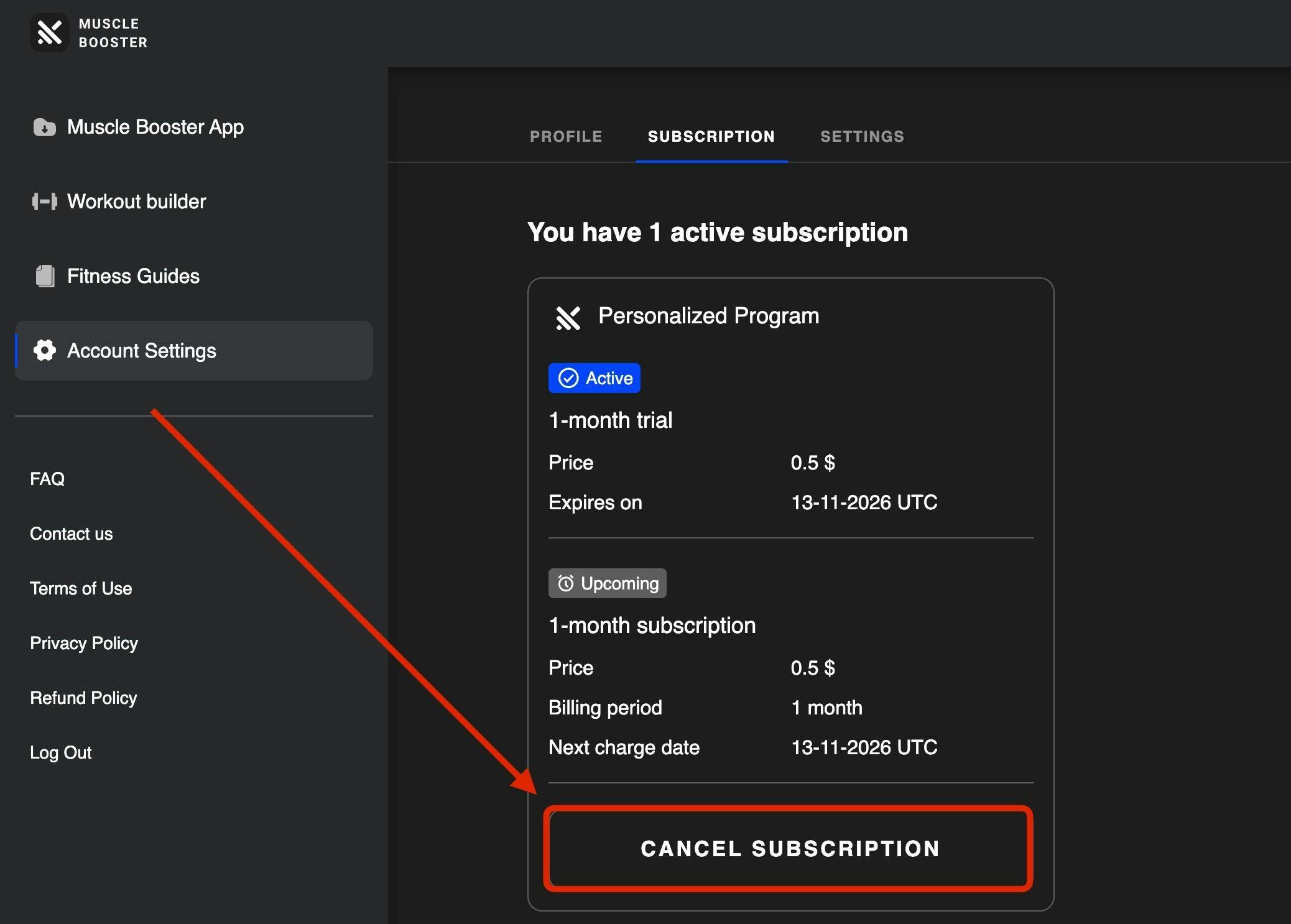The height and width of the screenshot is (924, 1291).
Task: Open the Privacy Policy link
Action: pyautogui.click(x=84, y=643)
